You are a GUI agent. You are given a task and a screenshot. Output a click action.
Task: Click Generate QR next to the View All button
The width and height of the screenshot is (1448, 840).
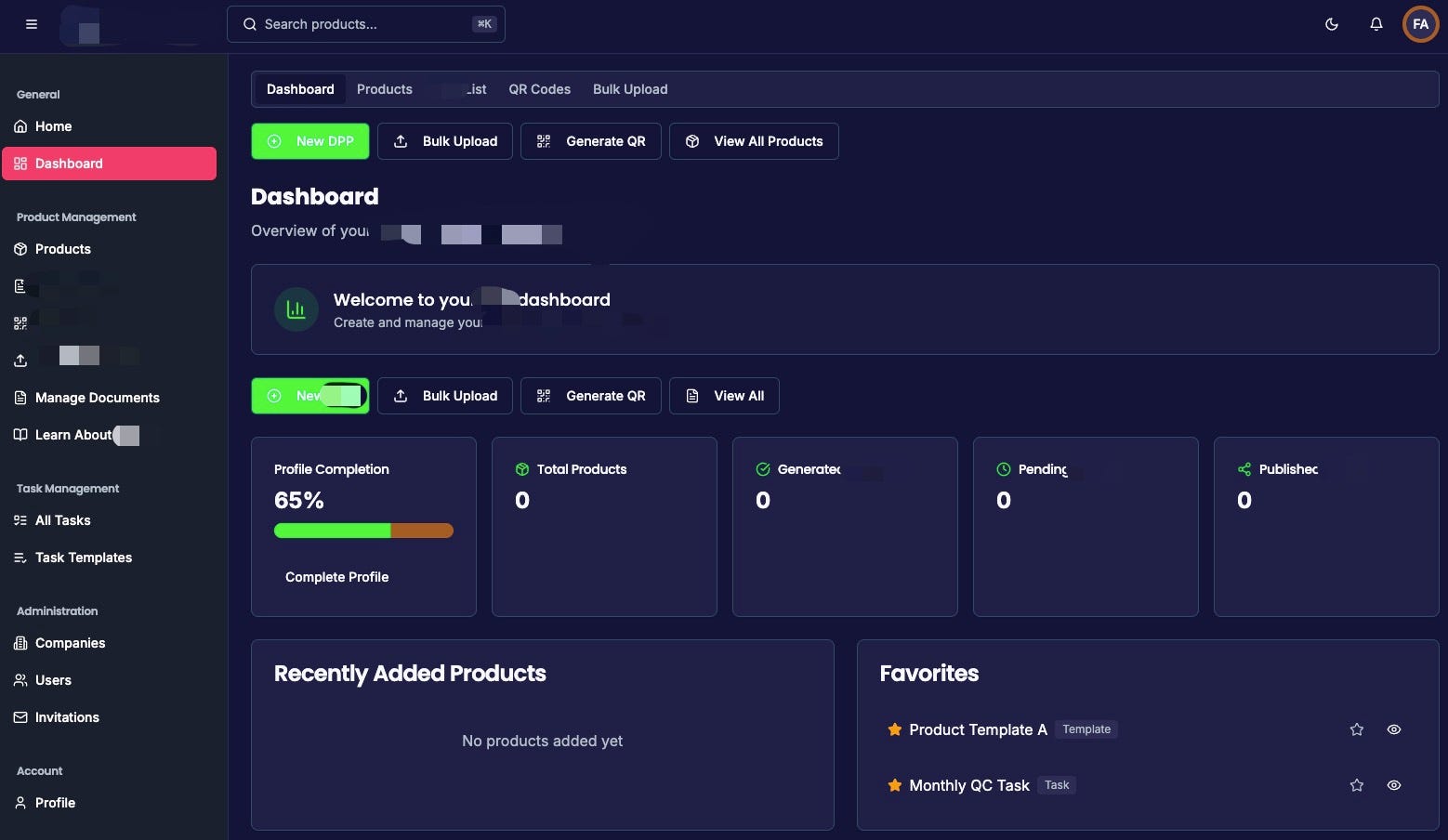click(591, 396)
